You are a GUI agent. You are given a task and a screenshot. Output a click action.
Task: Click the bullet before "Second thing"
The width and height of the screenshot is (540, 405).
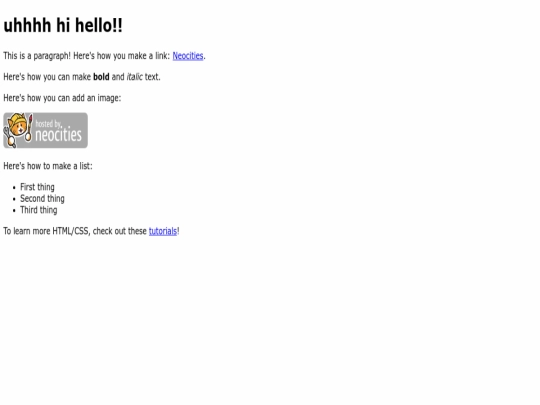coord(14,199)
